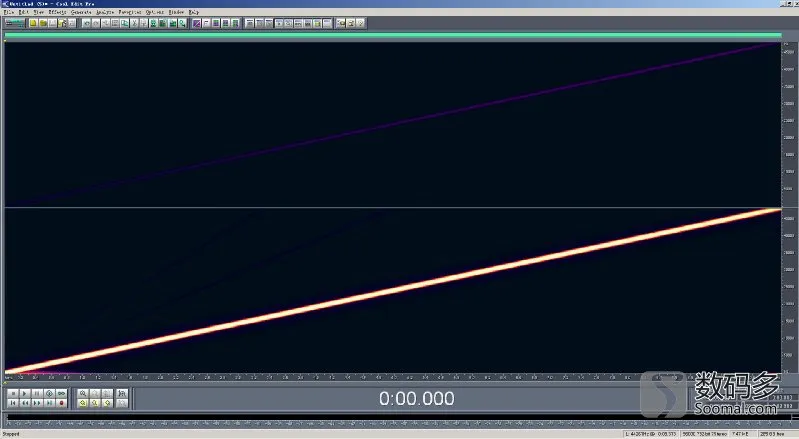
Task: Click the grayed zoom button below Zoom to Selection
Action: (x=122, y=403)
